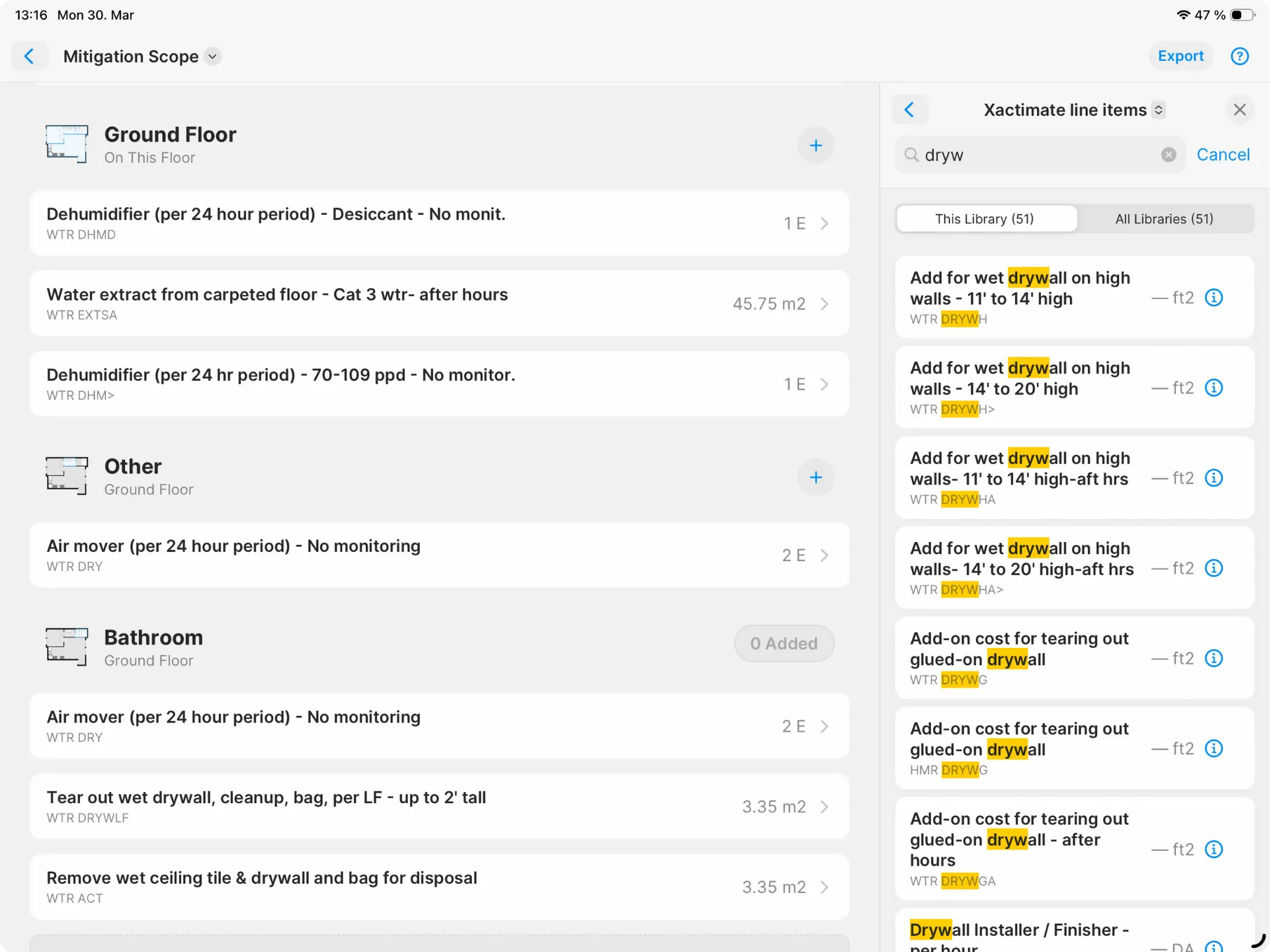This screenshot has width=1271, height=952.
Task: Add item to Ground Floor plus icon
Action: pyautogui.click(x=815, y=145)
